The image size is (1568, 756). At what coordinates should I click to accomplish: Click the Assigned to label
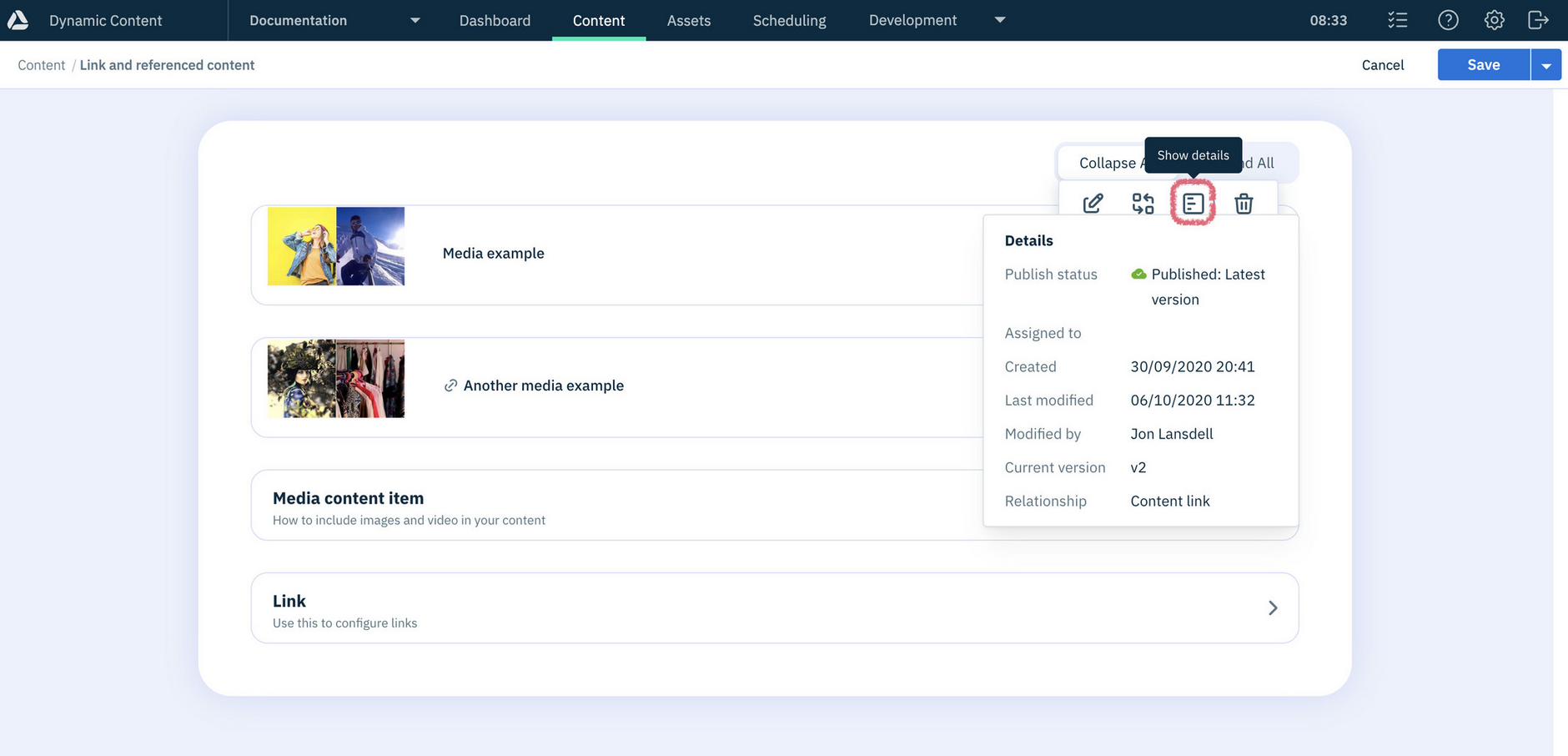pyautogui.click(x=1043, y=333)
